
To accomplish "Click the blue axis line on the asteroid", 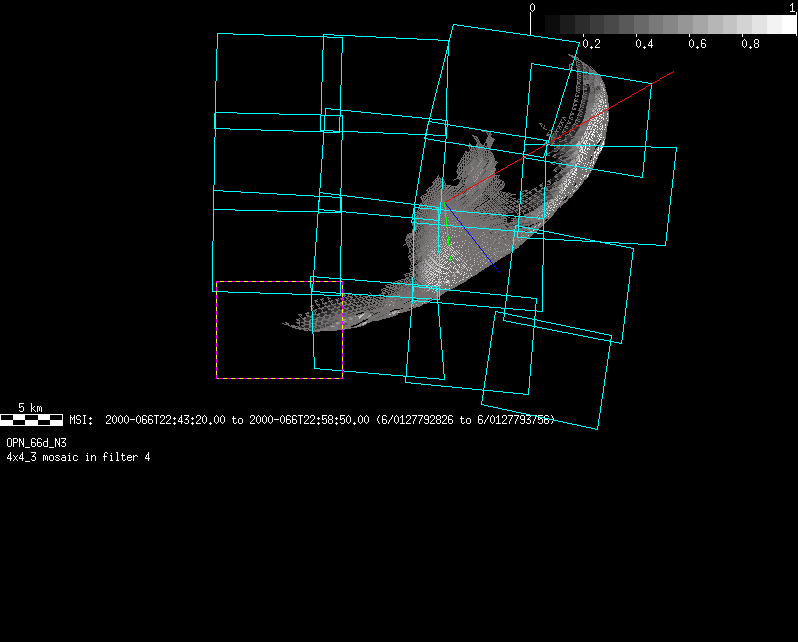I will (473, 238).
